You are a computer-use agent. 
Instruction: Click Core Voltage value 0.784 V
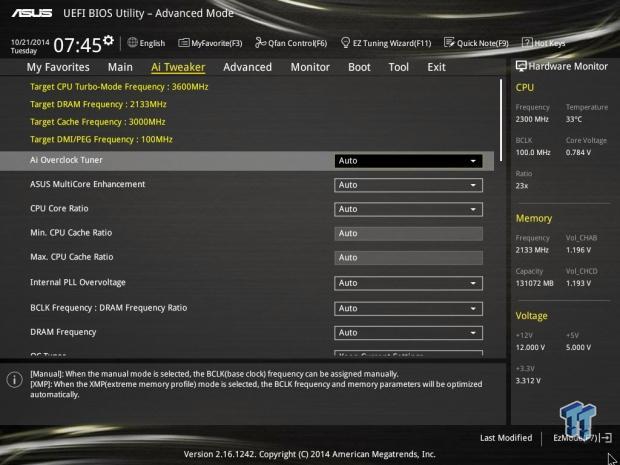click(x=578, y=152)
